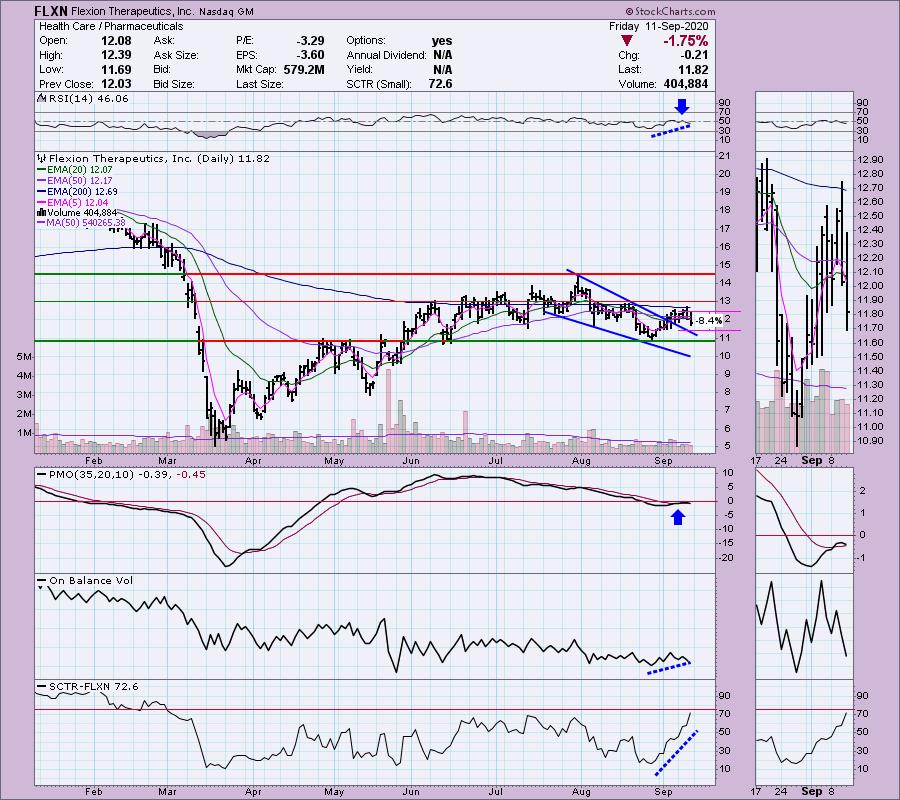The image size is (900, 800).
Task: Click the Volume value 404,884 in header
Action: click(684, 84)
